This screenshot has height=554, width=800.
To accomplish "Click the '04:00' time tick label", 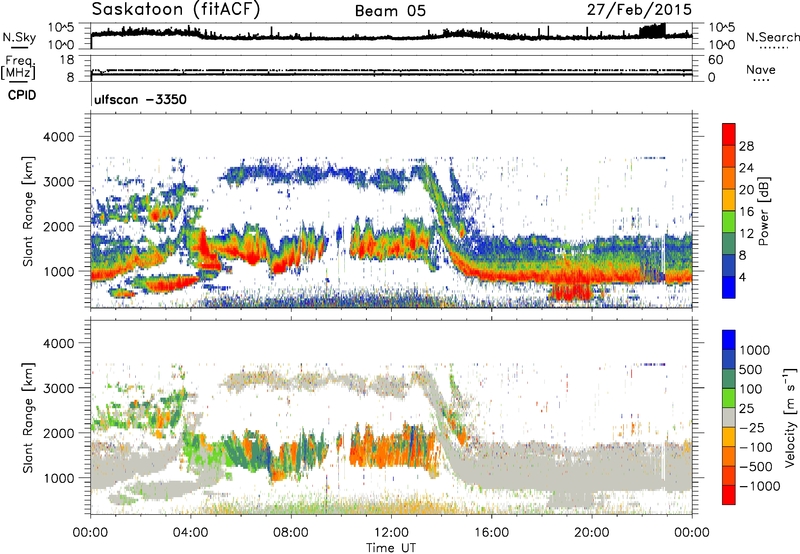I will [190, 533].
